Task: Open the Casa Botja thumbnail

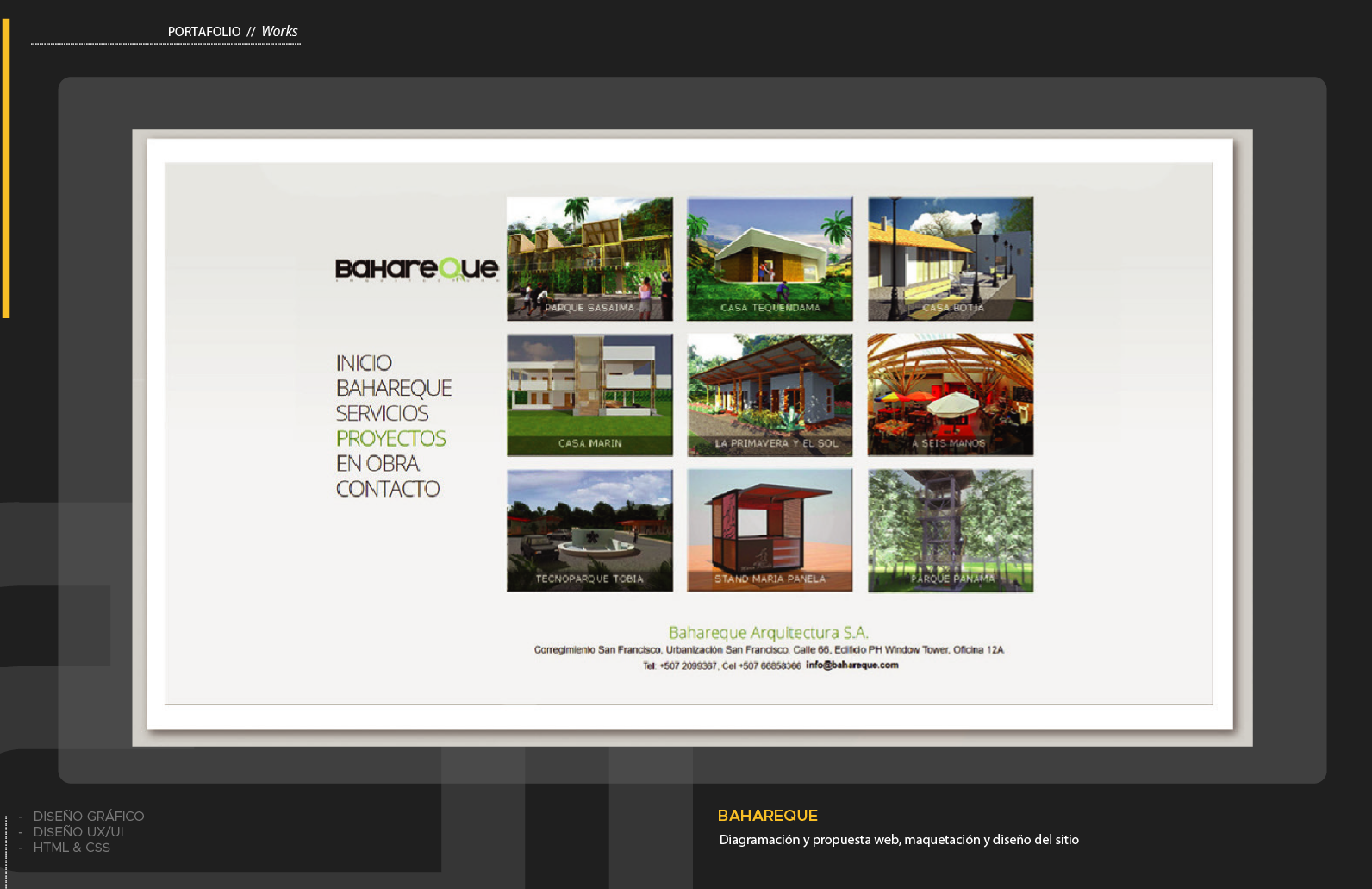Action: pyautogui.click(x=950, y=259)
